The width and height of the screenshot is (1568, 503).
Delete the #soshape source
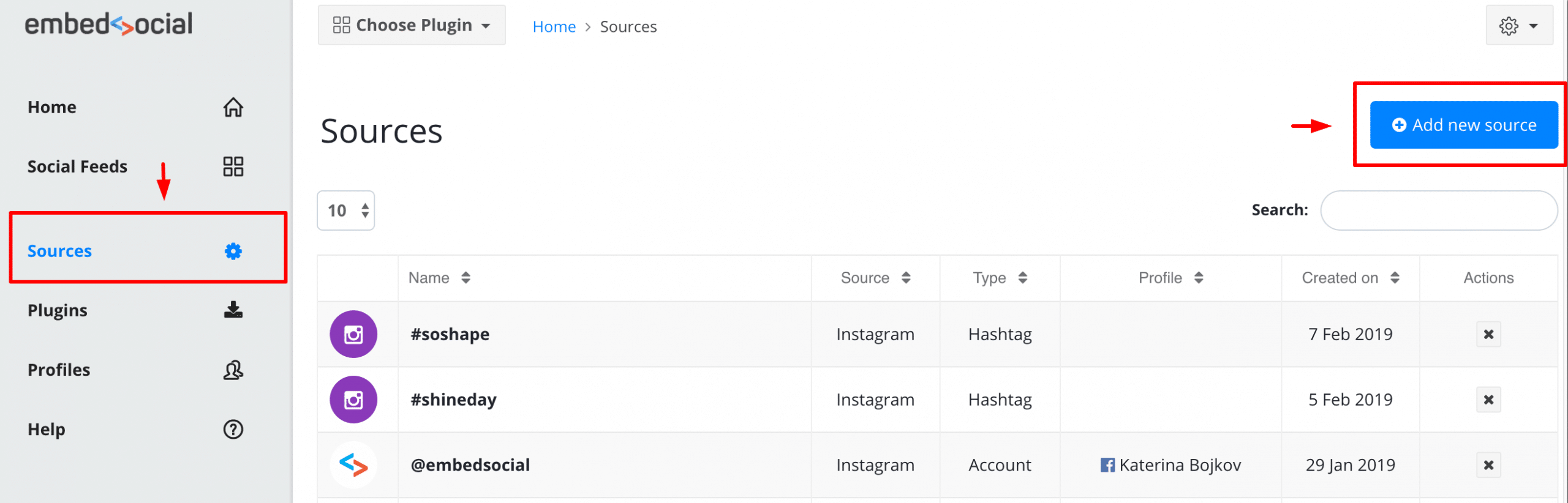[x=1488, y=334]
